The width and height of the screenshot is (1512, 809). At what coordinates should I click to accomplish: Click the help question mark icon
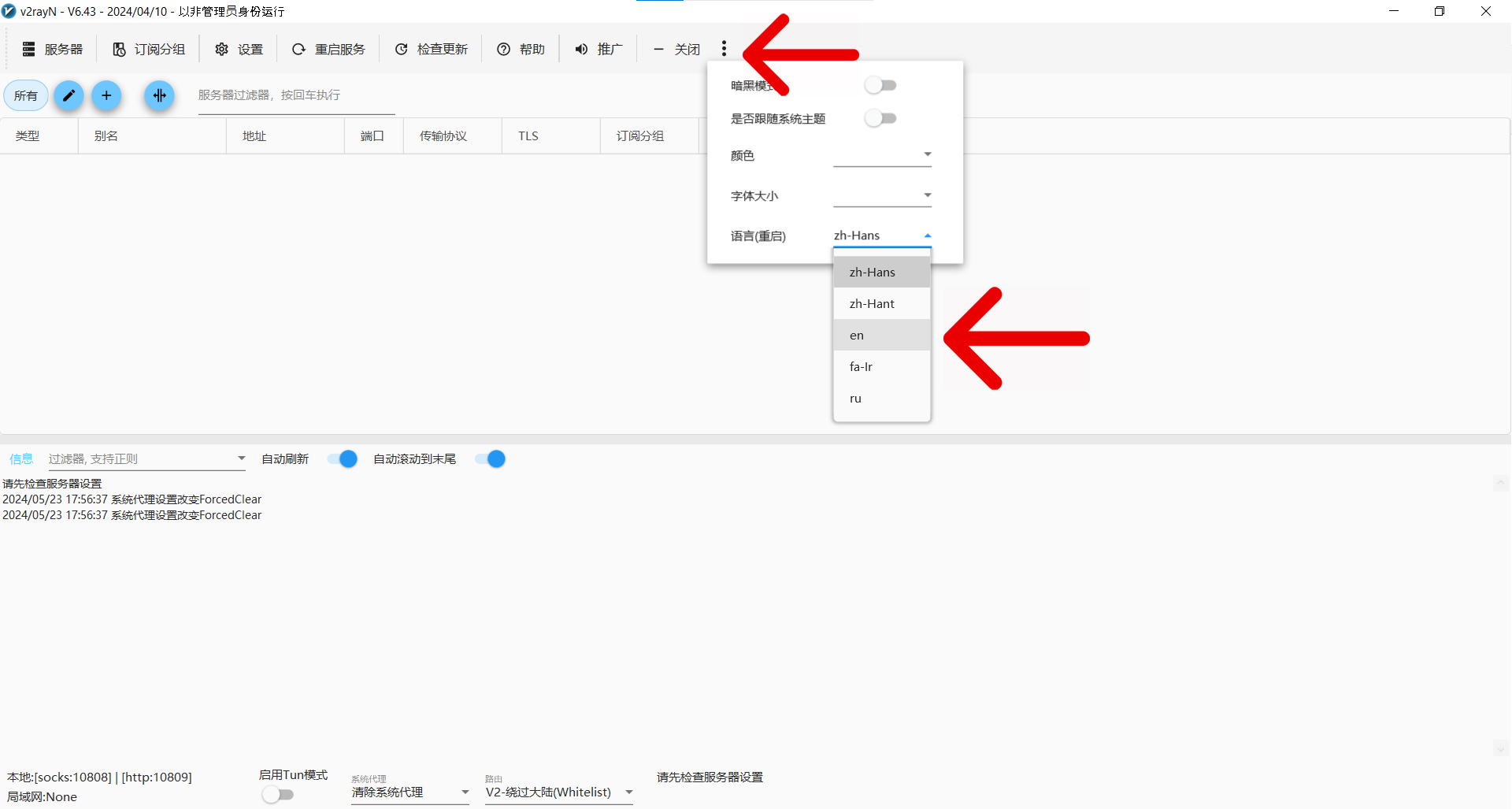[x=503, y=49]
